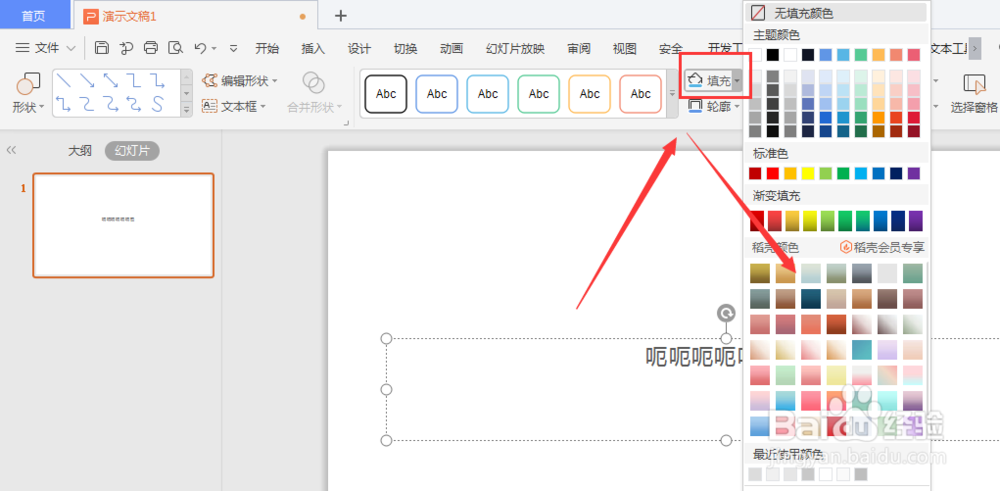Select the elbow double-arrow connector shape

click(64, 103)
